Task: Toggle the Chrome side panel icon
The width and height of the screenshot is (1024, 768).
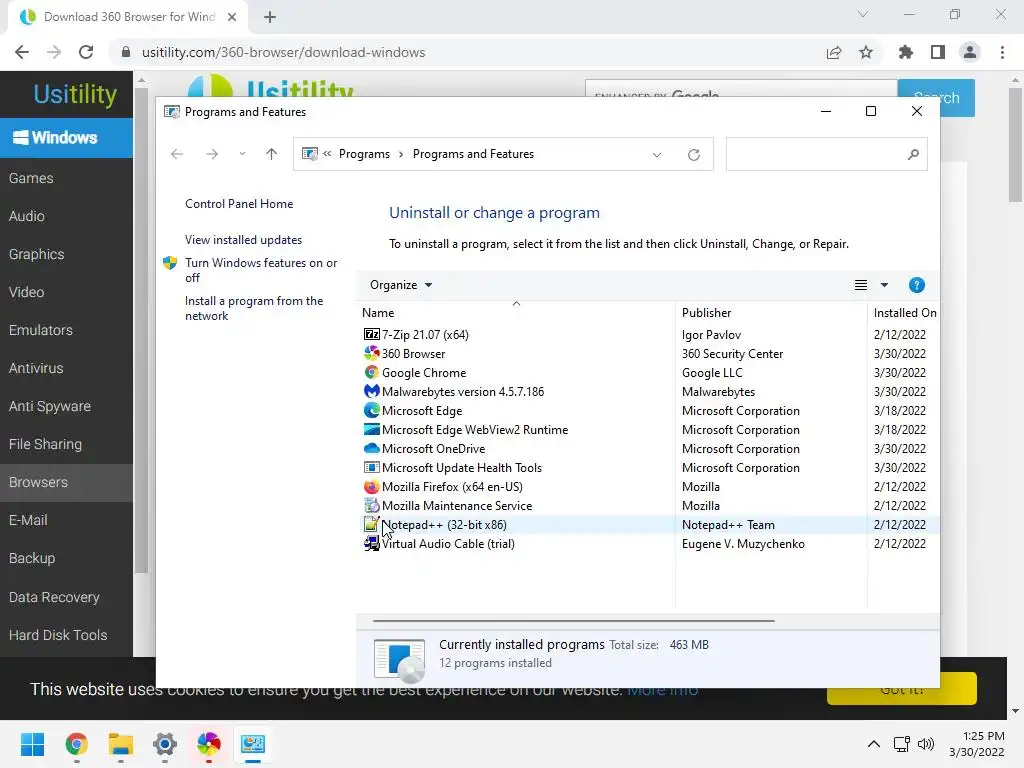Action: 938,52
